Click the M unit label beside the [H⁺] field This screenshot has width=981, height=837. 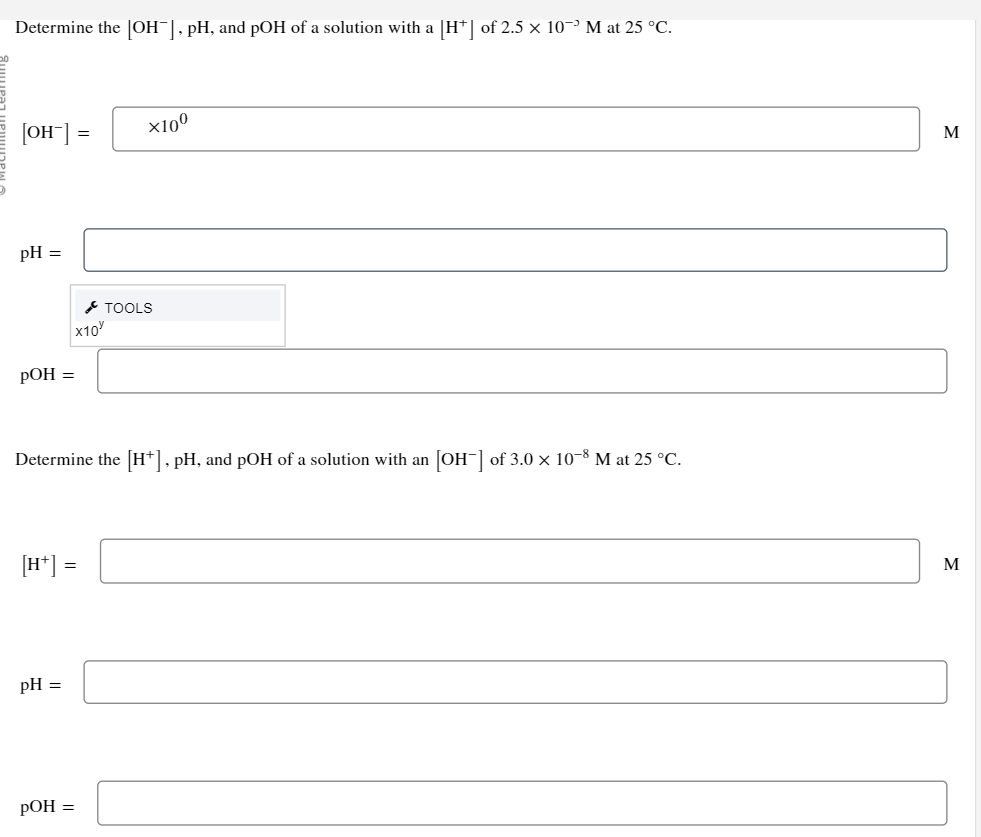coord(950,565)
